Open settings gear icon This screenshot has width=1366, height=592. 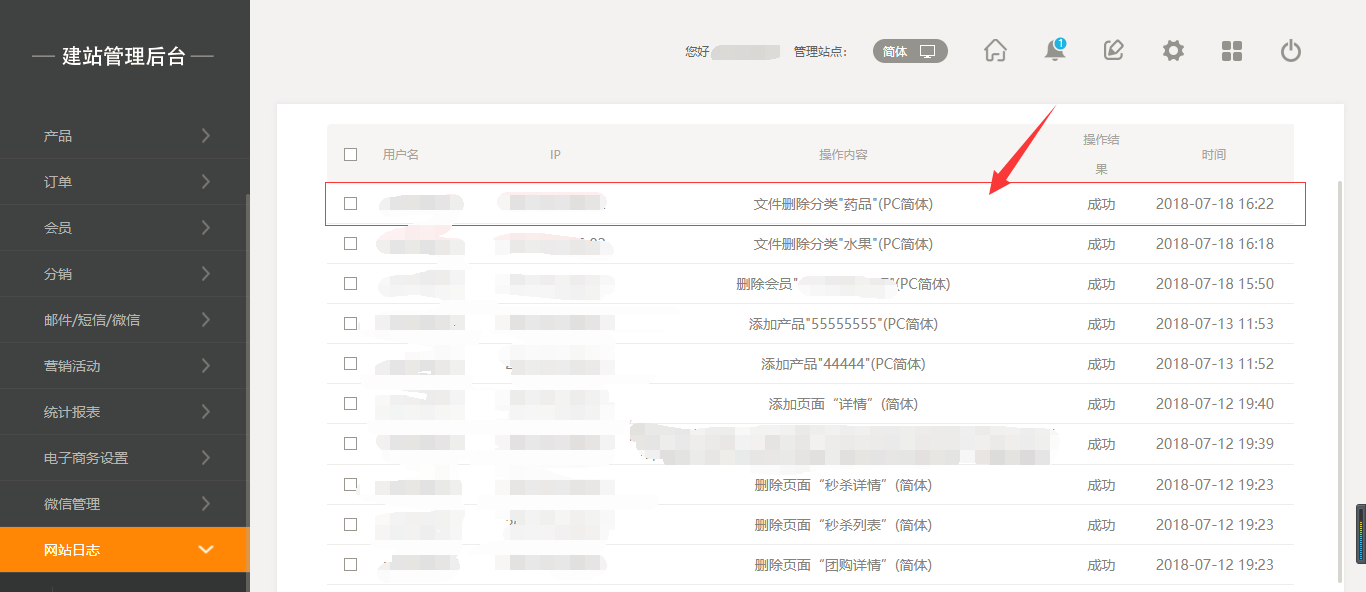[x=1173, y=51]
